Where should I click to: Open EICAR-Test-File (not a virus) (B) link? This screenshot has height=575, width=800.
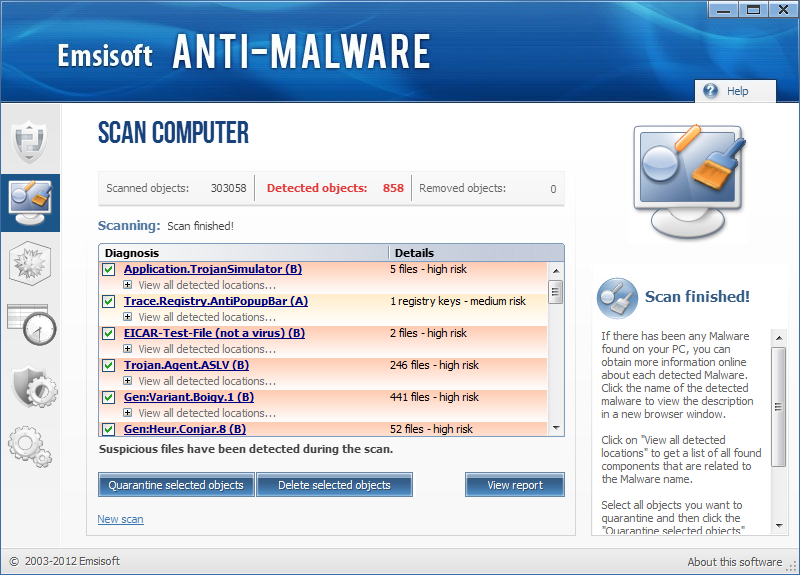click(x=214, y=333)
